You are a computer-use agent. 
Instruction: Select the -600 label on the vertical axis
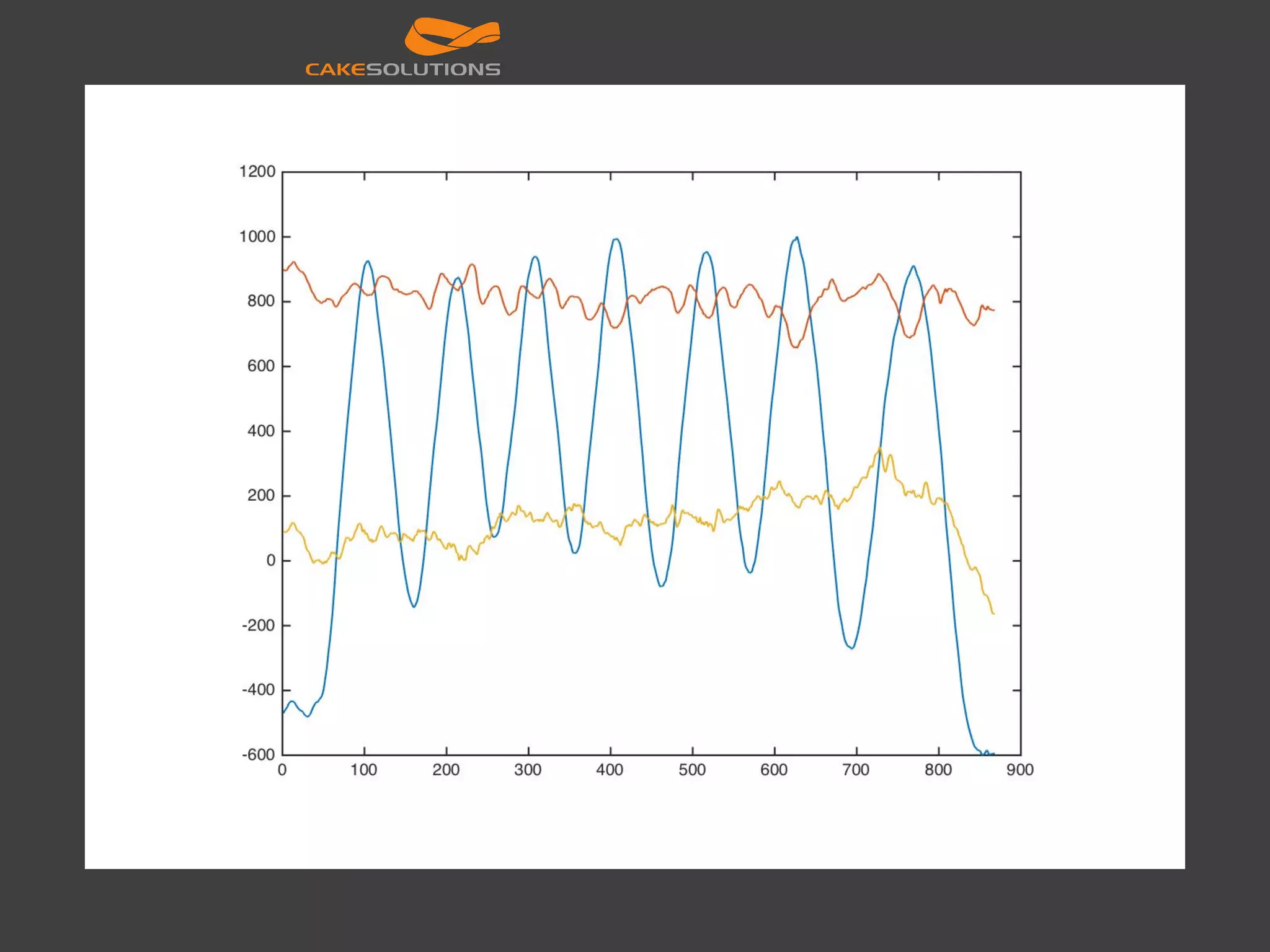(258, 755)
